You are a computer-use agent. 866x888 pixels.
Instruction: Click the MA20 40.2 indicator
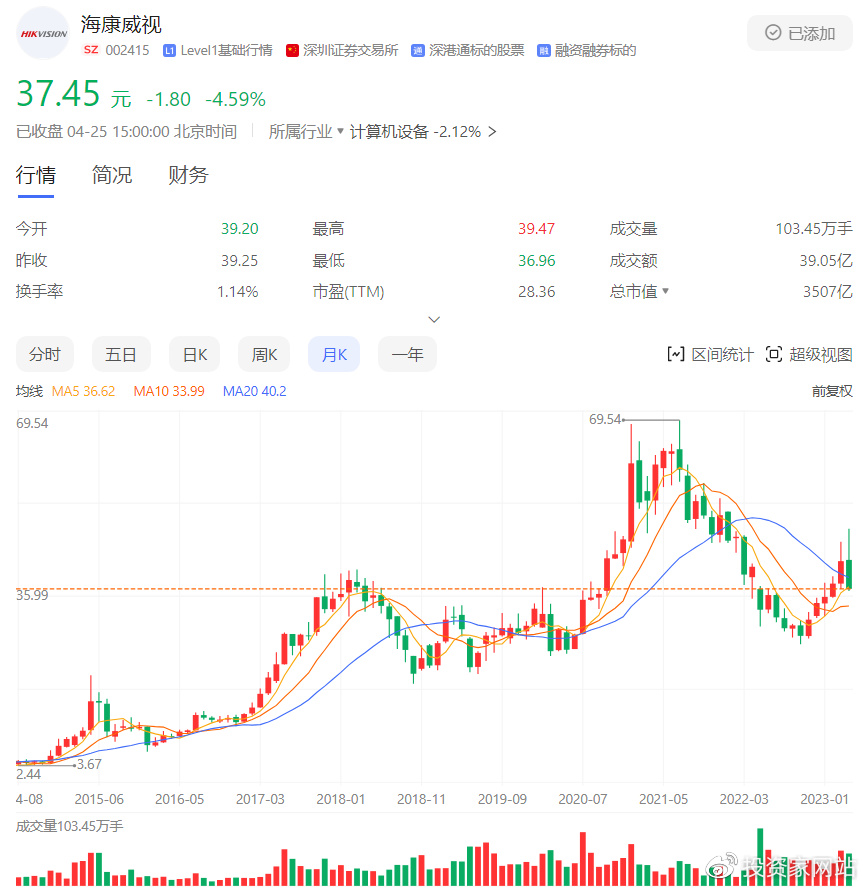254,391
